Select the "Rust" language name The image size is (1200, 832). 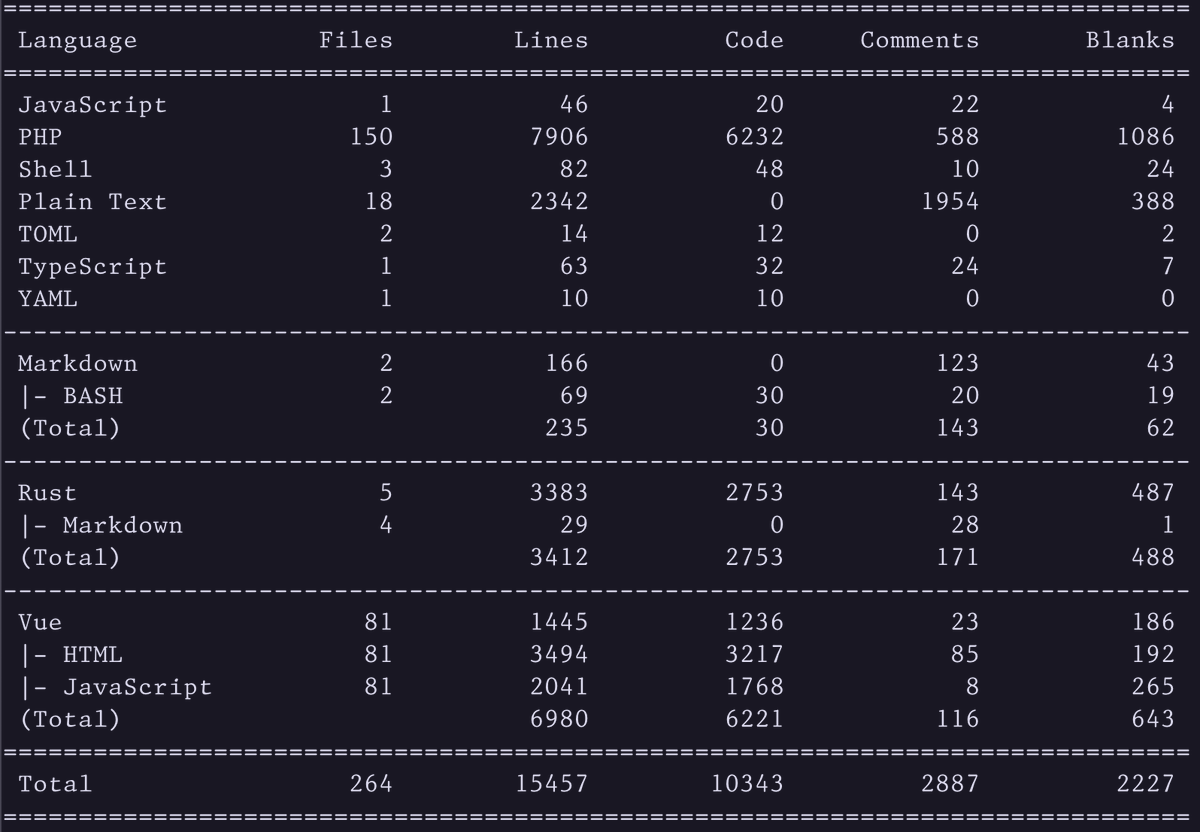tap(47, 492)
